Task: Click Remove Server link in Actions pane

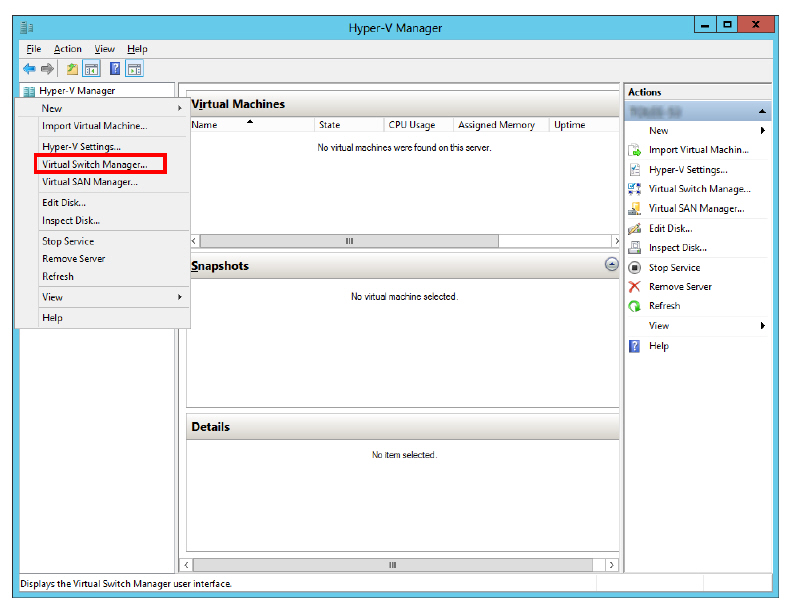Action: coord(680,287)
